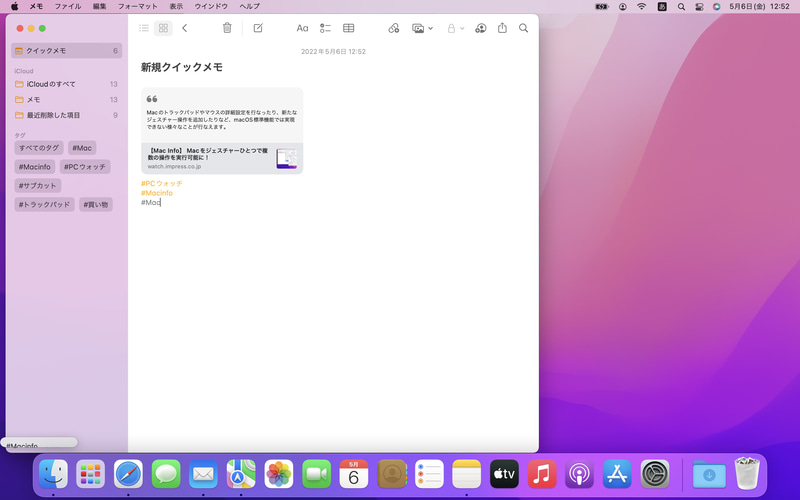Click the quoted Mac trackpad text excerpt

tap(221, 119)
